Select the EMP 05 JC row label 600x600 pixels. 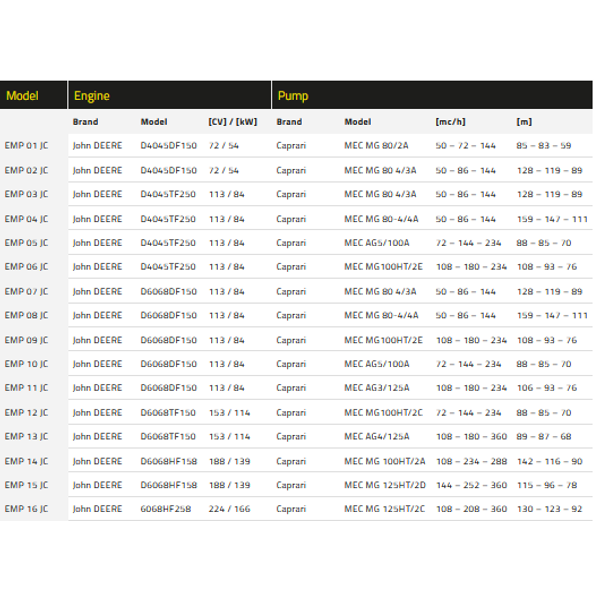click(x=26, y=243)
